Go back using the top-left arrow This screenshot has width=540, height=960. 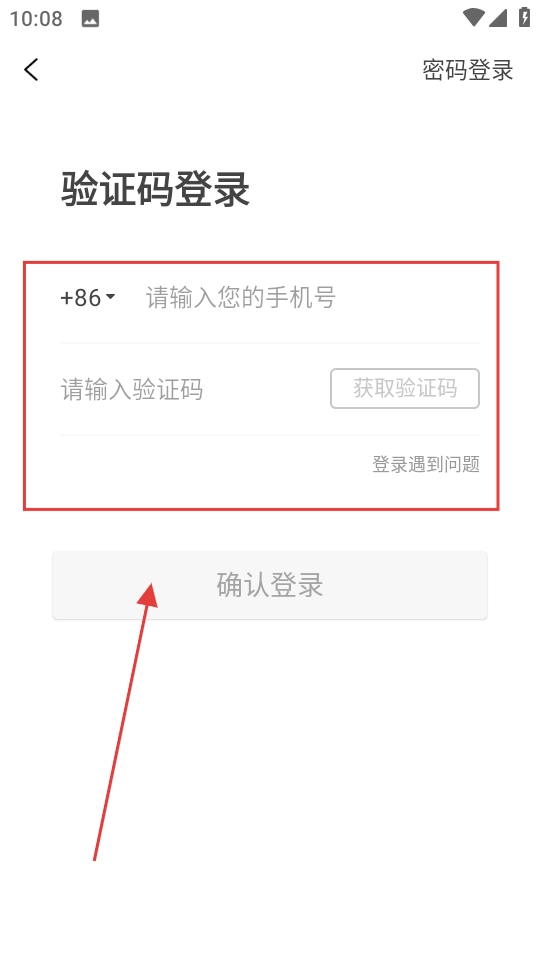31,69
